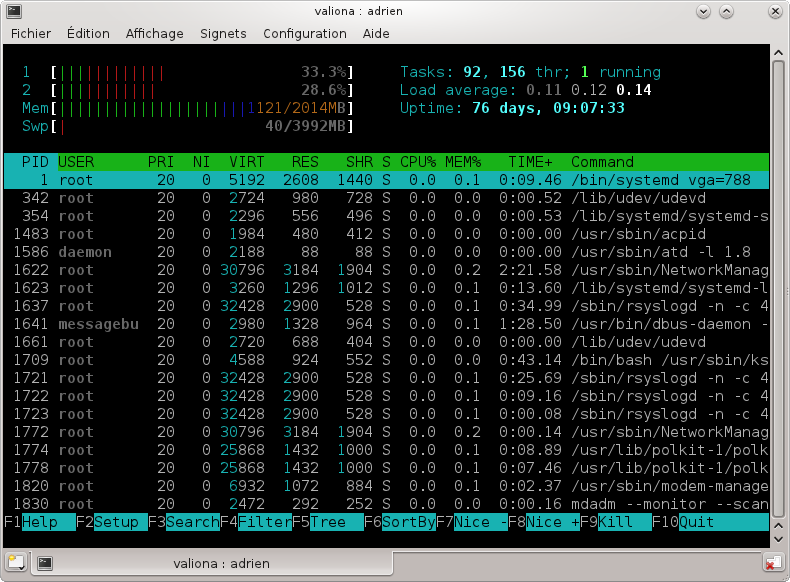Sort by the MEM% column header

pyautogui.click(x=463, y=162)
